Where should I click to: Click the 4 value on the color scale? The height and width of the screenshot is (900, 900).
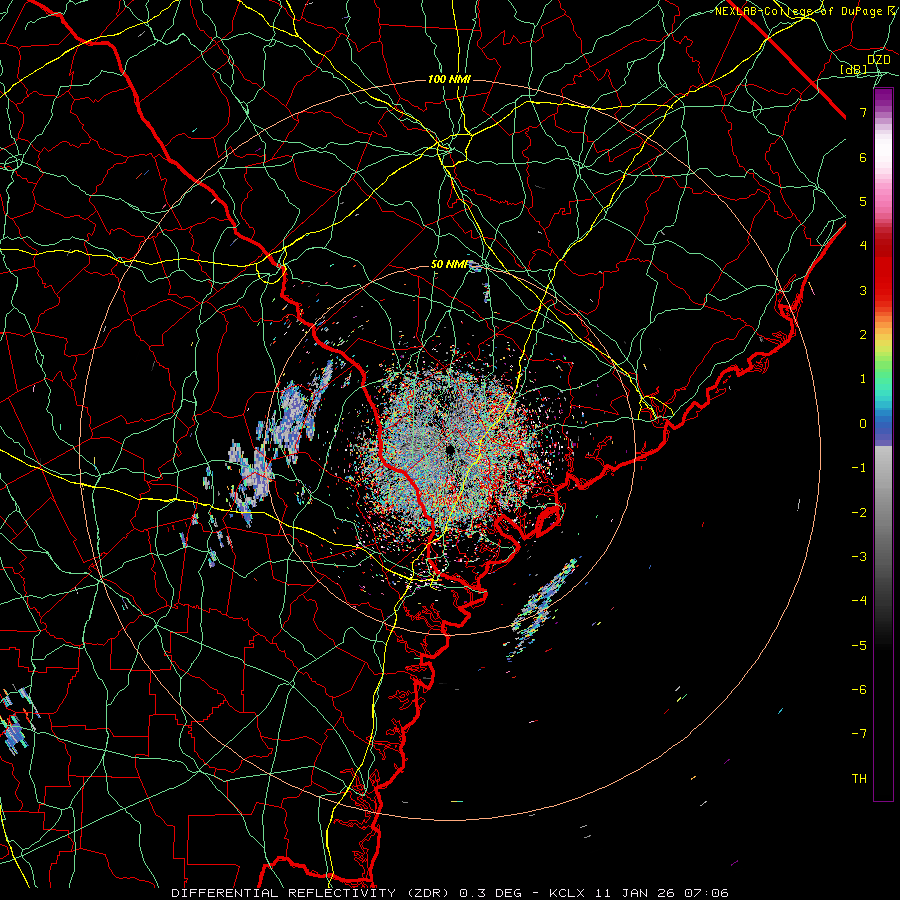(863, 246)
